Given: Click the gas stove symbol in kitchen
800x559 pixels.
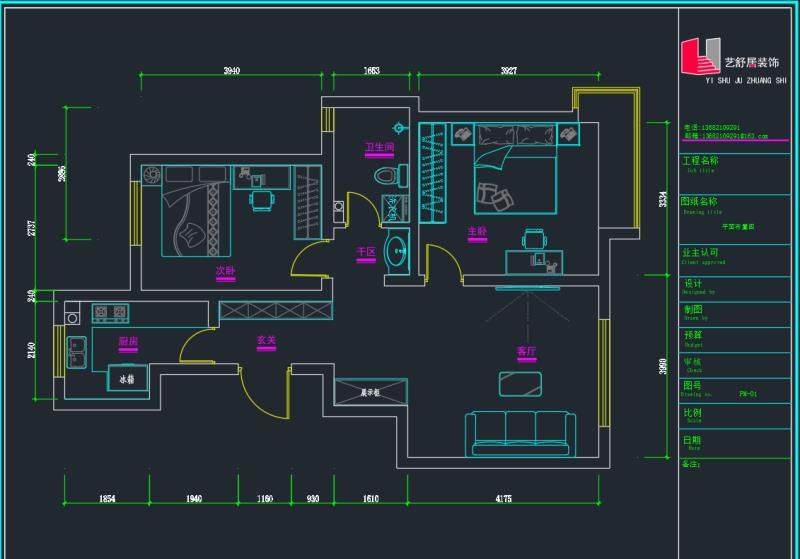Looking at the screenshot, I should pyautogui.click(x=110, y=313).
